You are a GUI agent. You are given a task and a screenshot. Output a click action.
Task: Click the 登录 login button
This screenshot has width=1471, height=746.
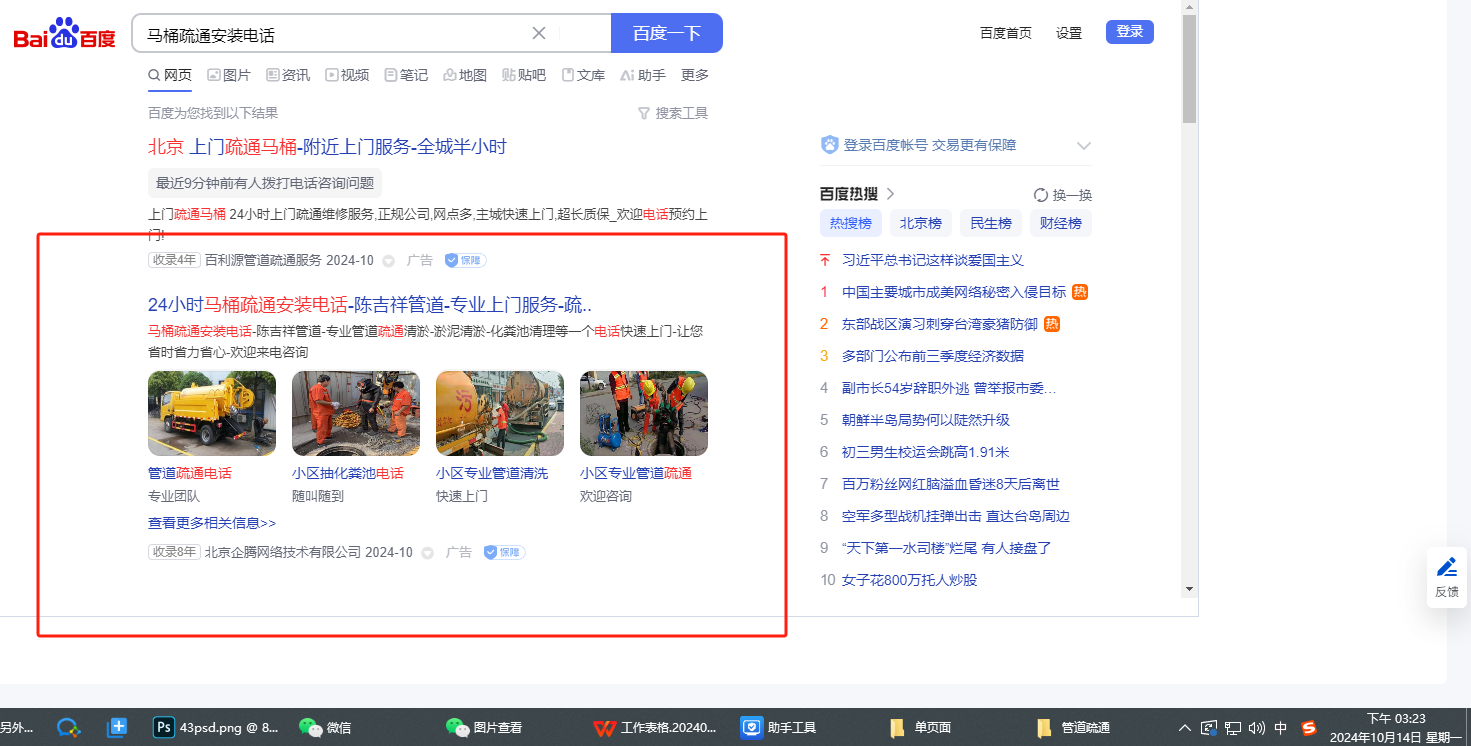click(x=1130, y=32)
